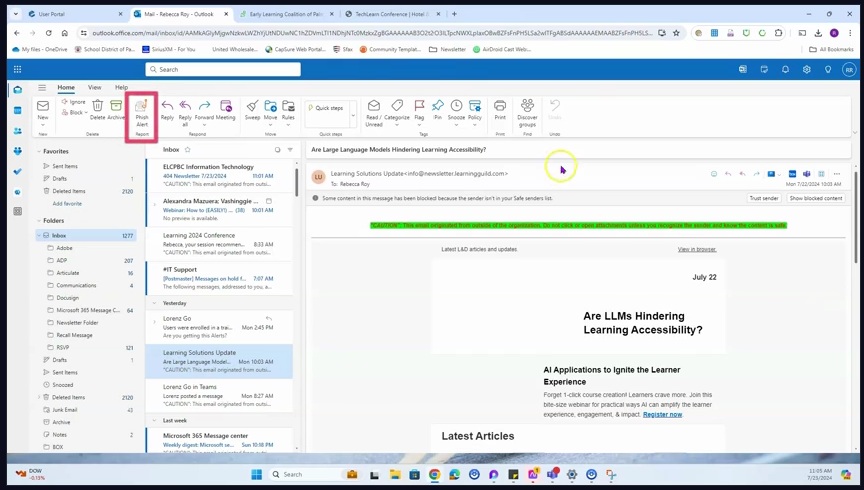Click the Categorize tag icon

coord(397,105)
